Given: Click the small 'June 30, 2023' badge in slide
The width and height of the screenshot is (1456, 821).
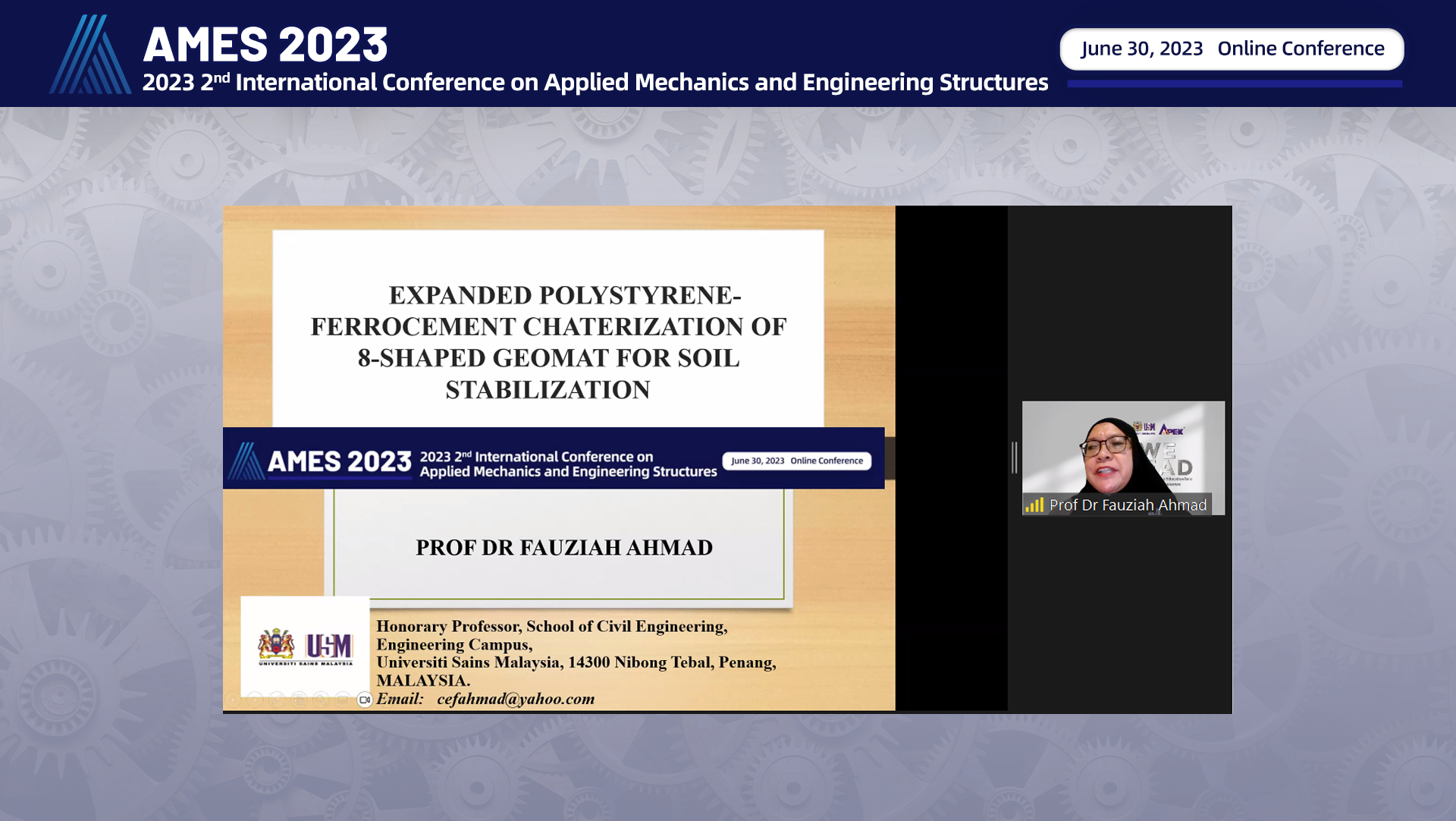Looking at the screenshot, I should pyautogui.click(x=797, y=461).
